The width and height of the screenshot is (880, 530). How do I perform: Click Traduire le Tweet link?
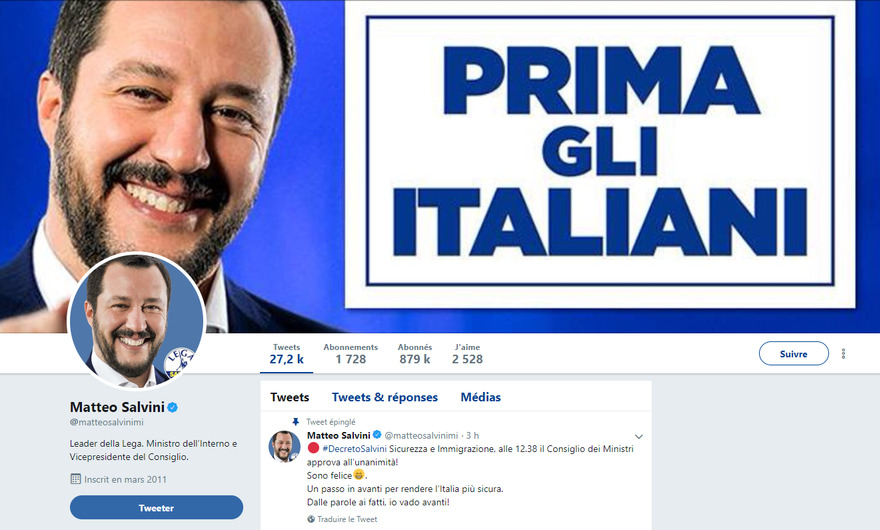[x=347, y=519]
